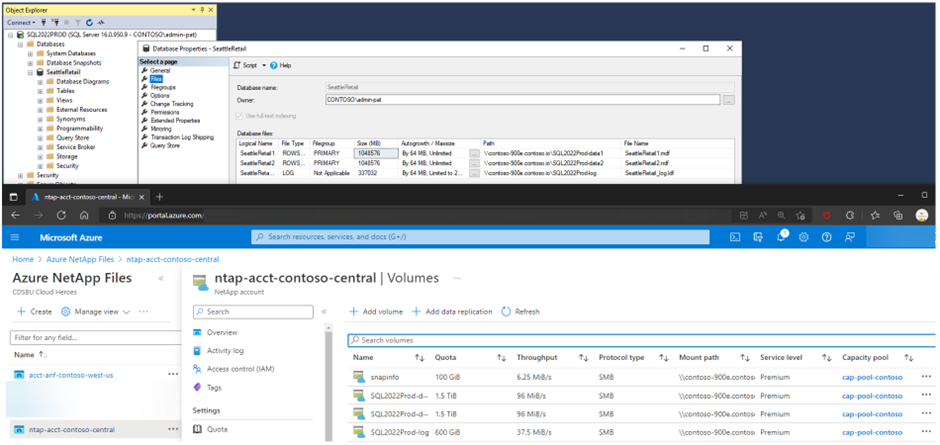Image resolution: width=940 pixels, height=445 pixels.
Task: Open the Mirroring properties page
Action: point(161,129)
